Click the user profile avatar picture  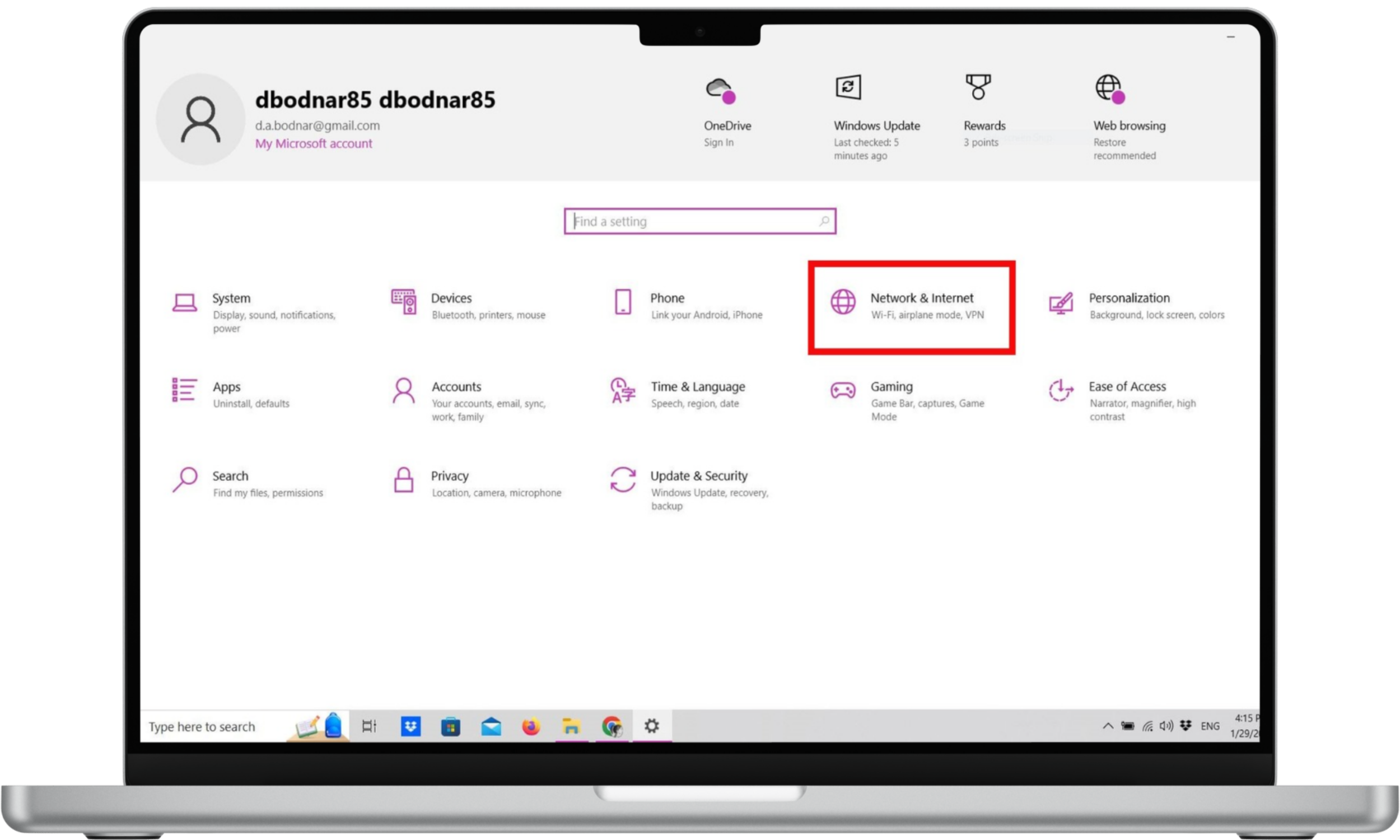tap(200, 119)
